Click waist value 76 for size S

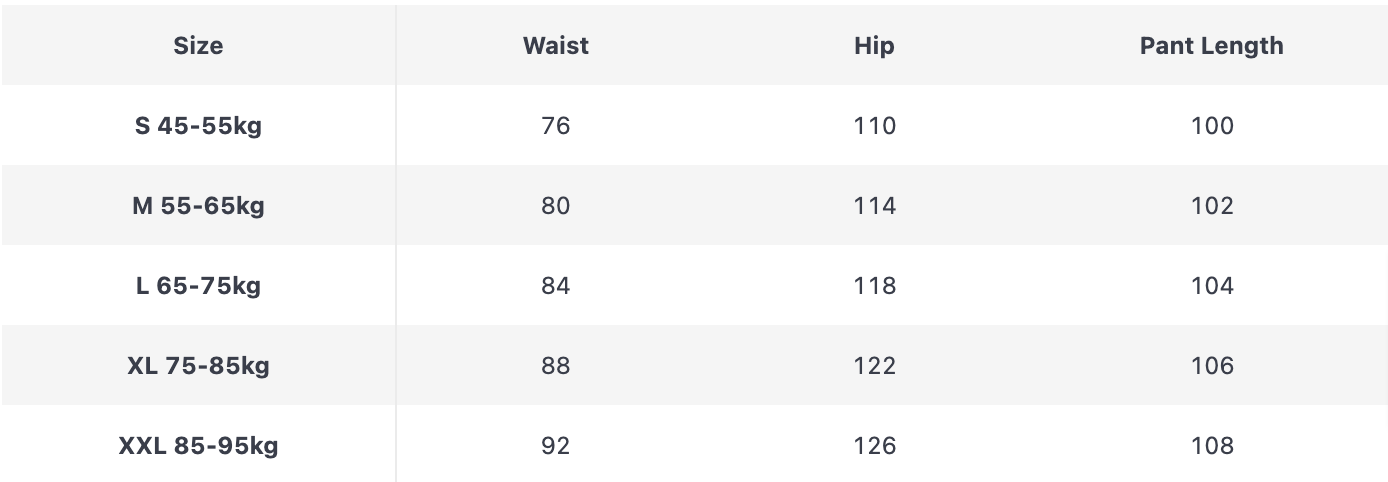pyautogui.click(x=556, y=126)
